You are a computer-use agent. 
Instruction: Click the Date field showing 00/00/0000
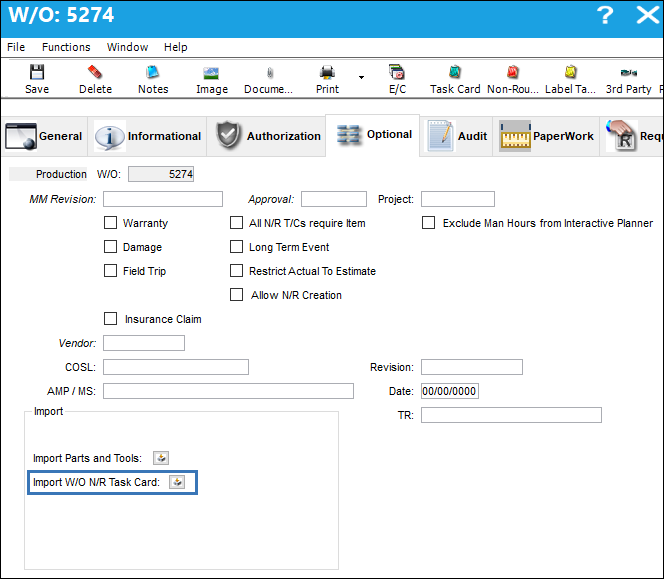(x=450, y=391)
